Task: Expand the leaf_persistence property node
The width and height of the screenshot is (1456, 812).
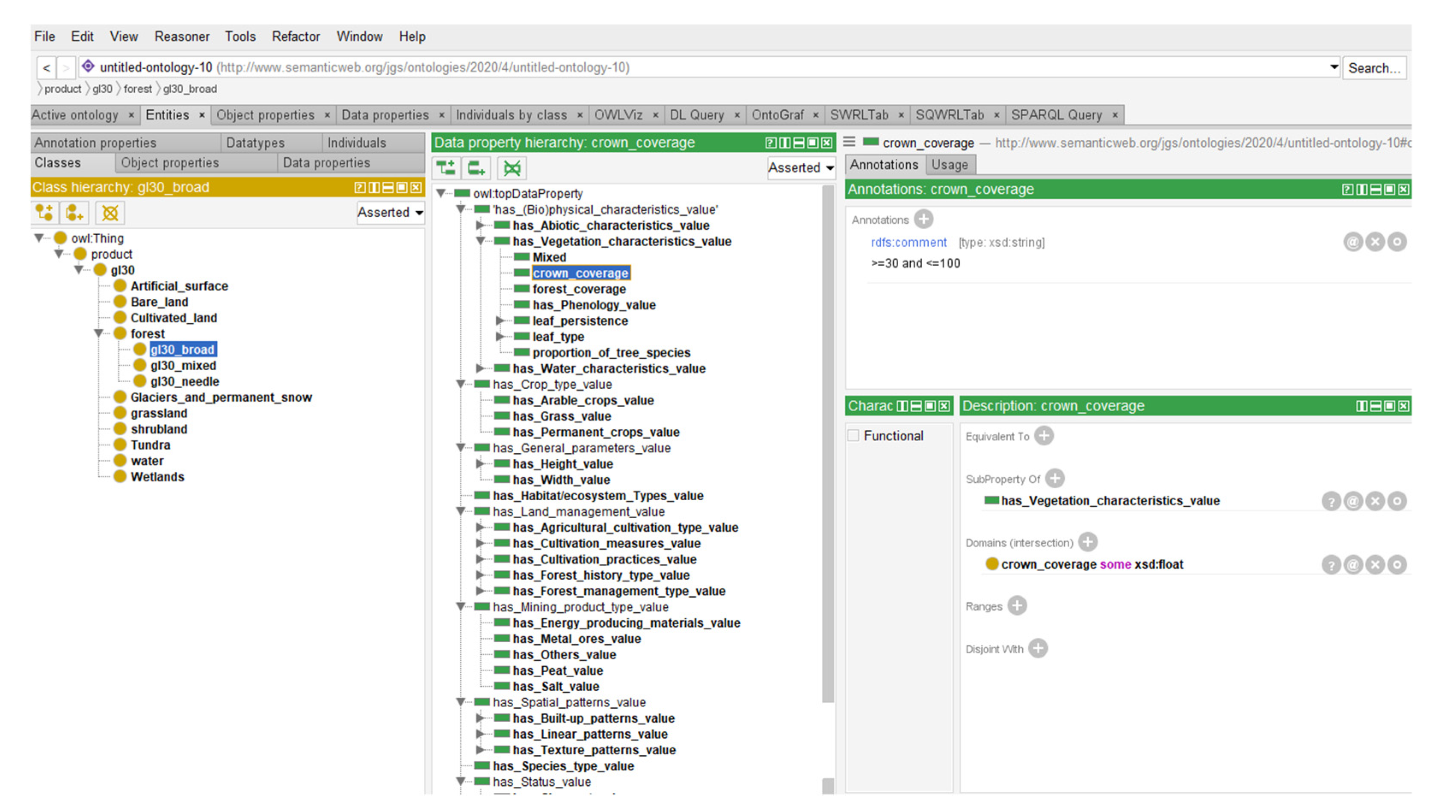Action: click(500, 321)
